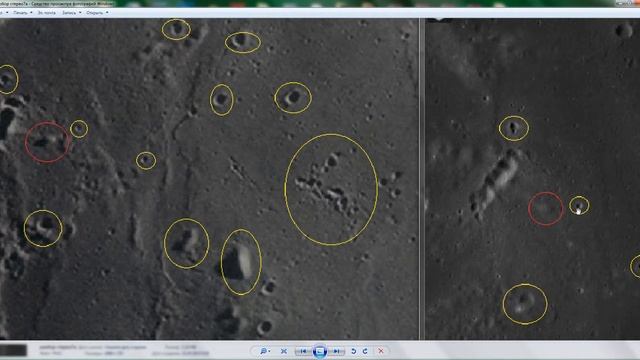
Task: Delete the photo with red X
Action: click(381, 351)
